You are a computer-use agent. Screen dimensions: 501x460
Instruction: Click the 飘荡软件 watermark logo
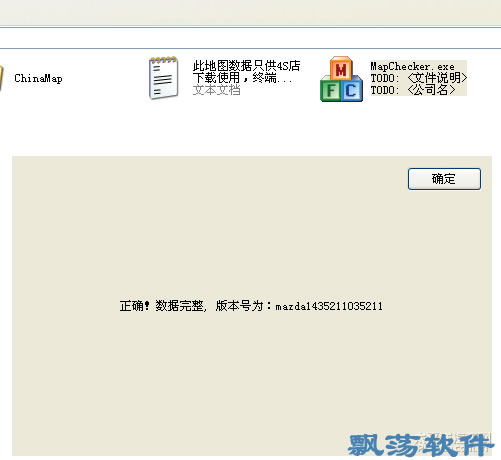tap(420, 444)
